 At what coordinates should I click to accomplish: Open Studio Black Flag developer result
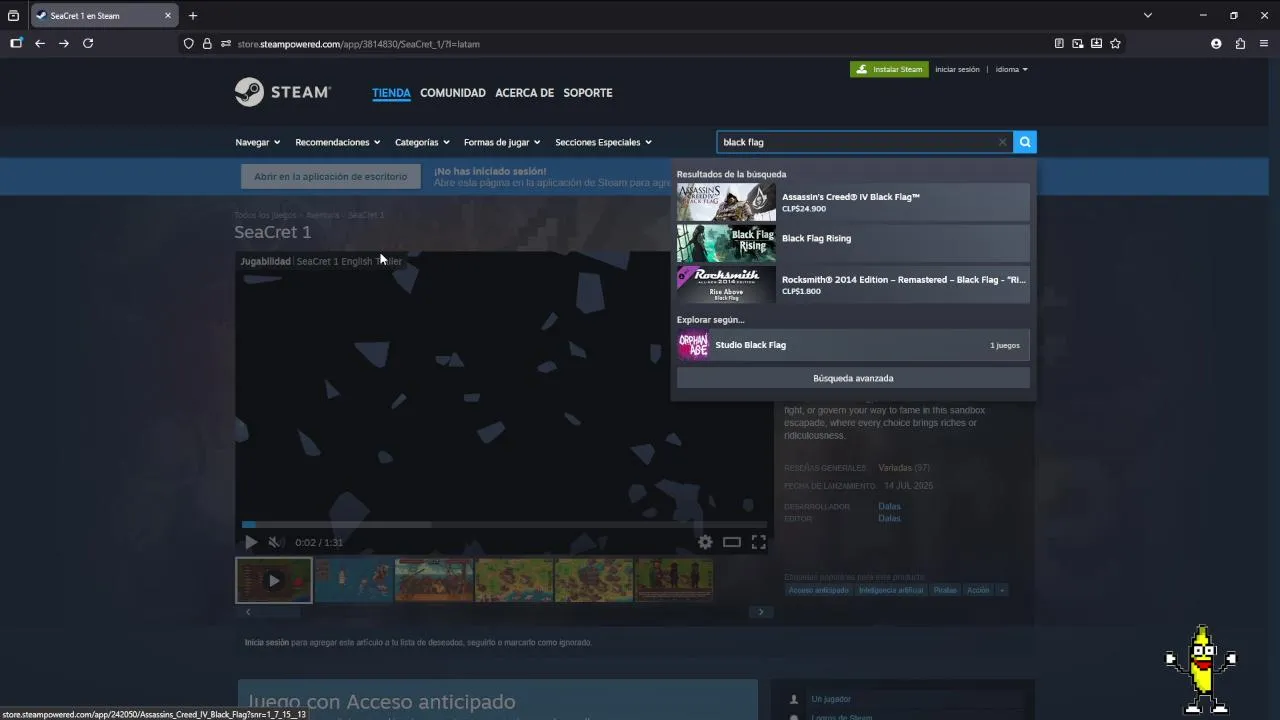[853, 345]
